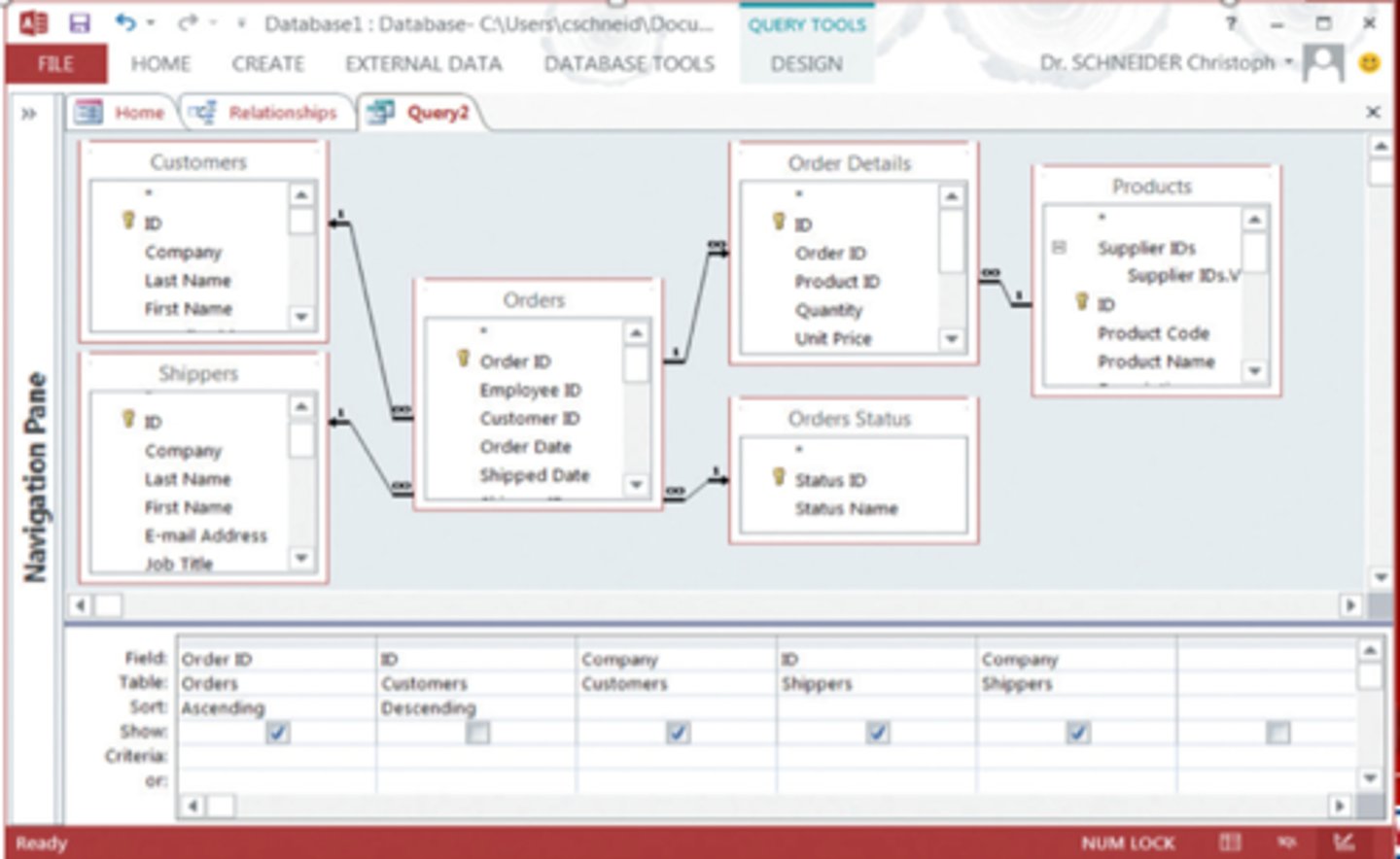This screenshot has height=859, width=1400.
Task: Click the smiley feedback icon
Action: click(x=1369, y=64)
